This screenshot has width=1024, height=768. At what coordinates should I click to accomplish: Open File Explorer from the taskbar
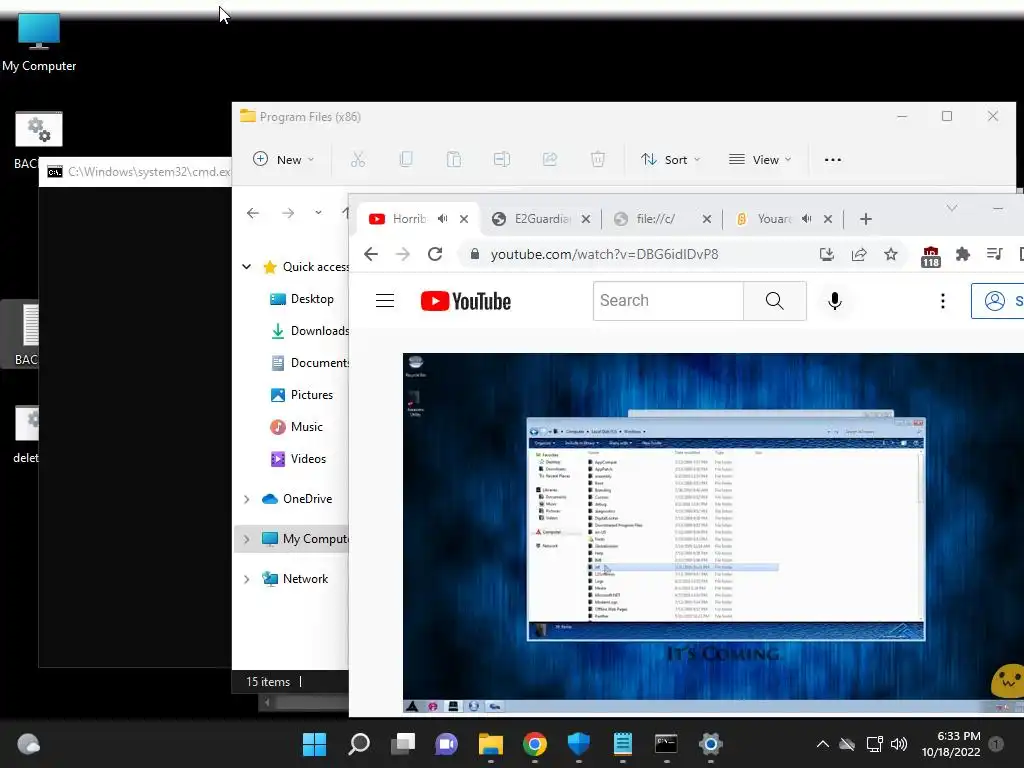[x=490, y=744]
